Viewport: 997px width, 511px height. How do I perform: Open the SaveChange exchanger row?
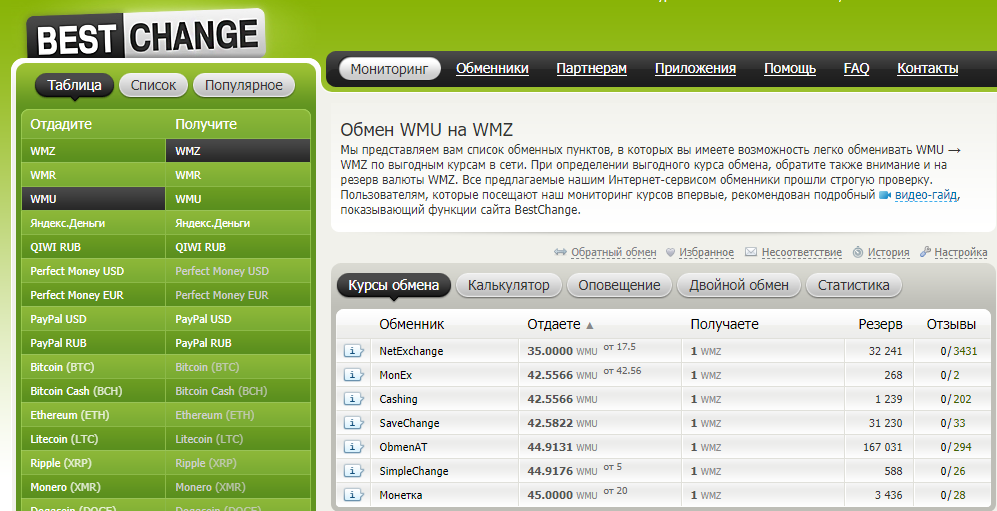point(409,423)
